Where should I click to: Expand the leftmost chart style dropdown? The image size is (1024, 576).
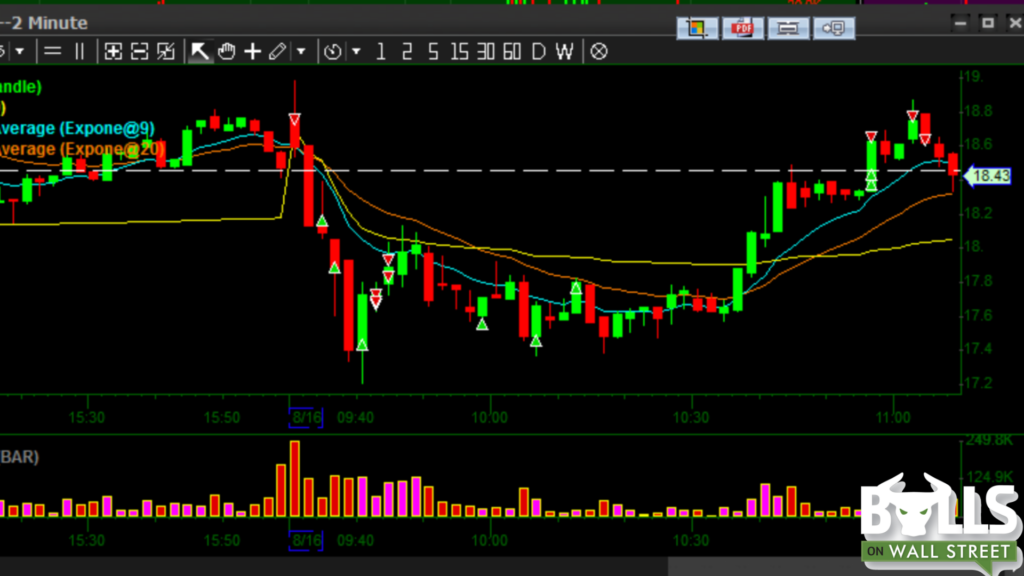pyautogui.click(x=20, y=51)
